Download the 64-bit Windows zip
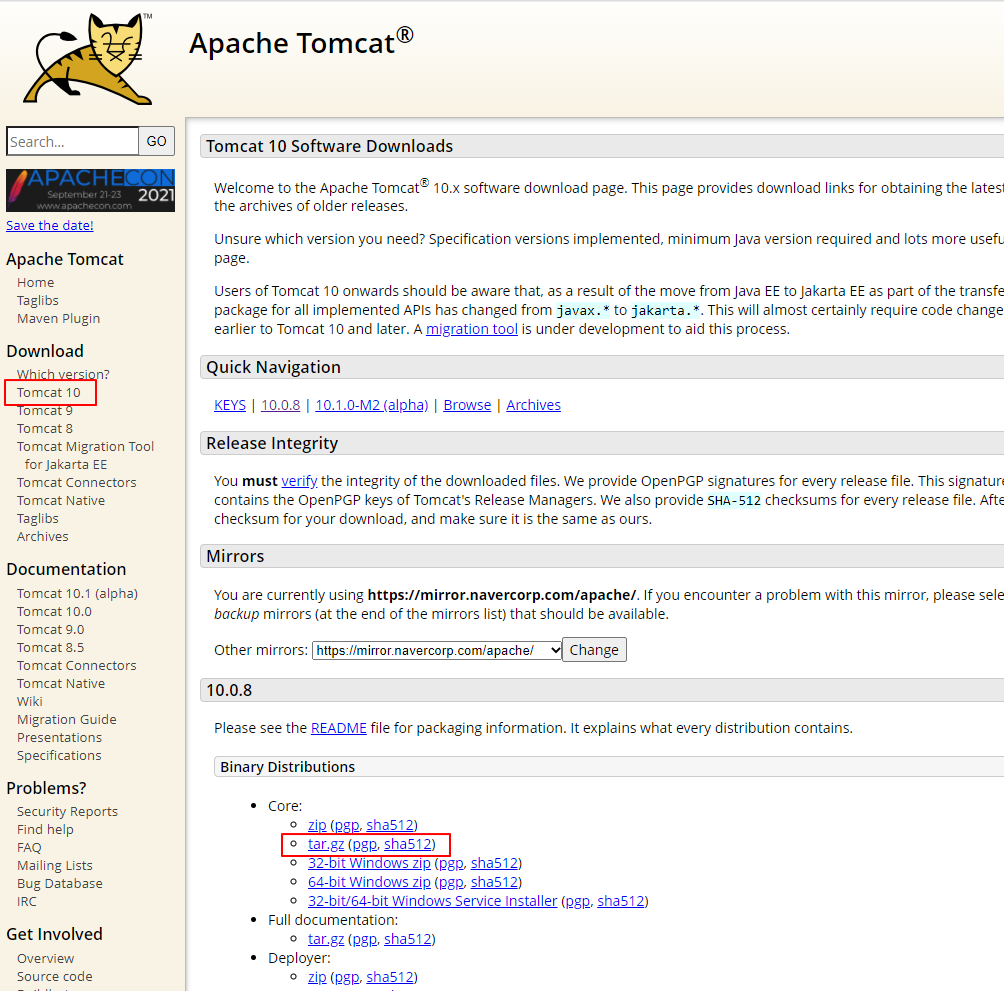Viewport: 1004px width, 991px height. [369, 882]
